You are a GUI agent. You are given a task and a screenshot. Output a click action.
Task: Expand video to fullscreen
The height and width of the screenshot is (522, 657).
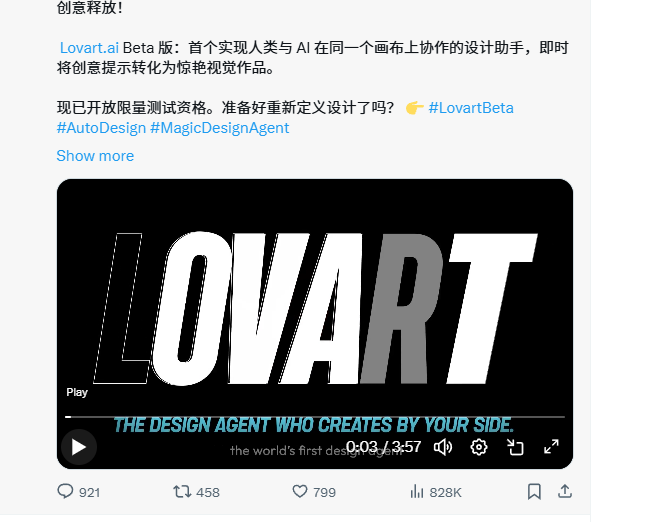click(551, 447)
